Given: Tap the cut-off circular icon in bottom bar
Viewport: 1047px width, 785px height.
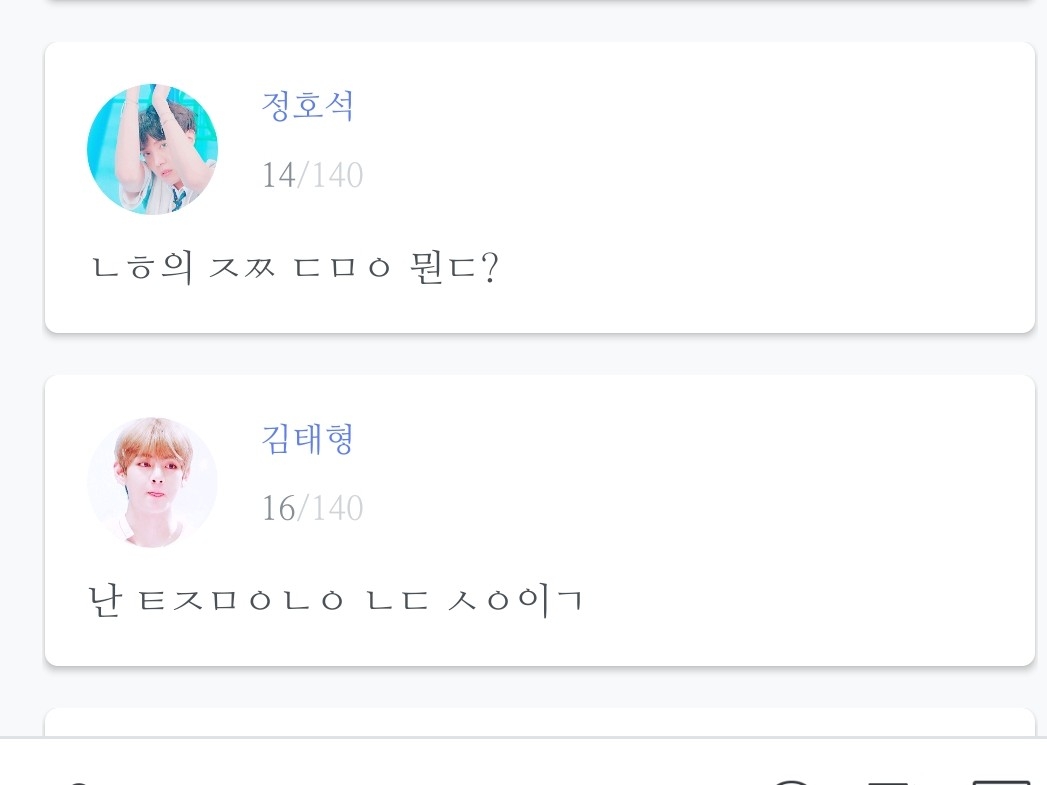Looking at the screenshot, I should click(x=792, y=780).
